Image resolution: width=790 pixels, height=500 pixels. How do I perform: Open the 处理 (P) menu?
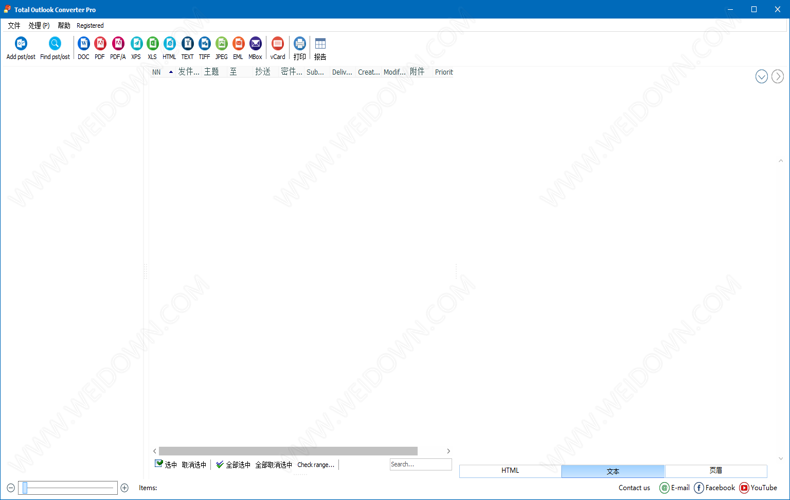tap(39, 26)
